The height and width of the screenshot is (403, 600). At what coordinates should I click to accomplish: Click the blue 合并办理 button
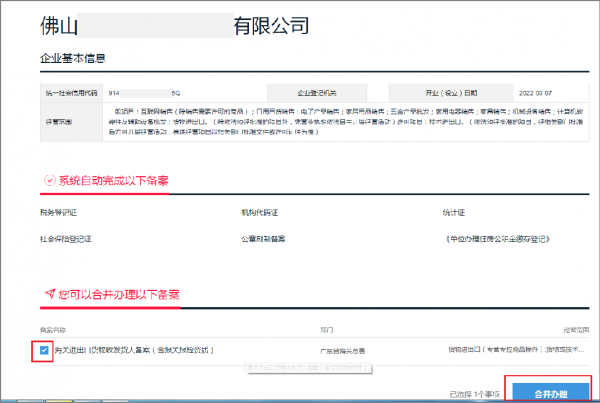tap(545, 391)
